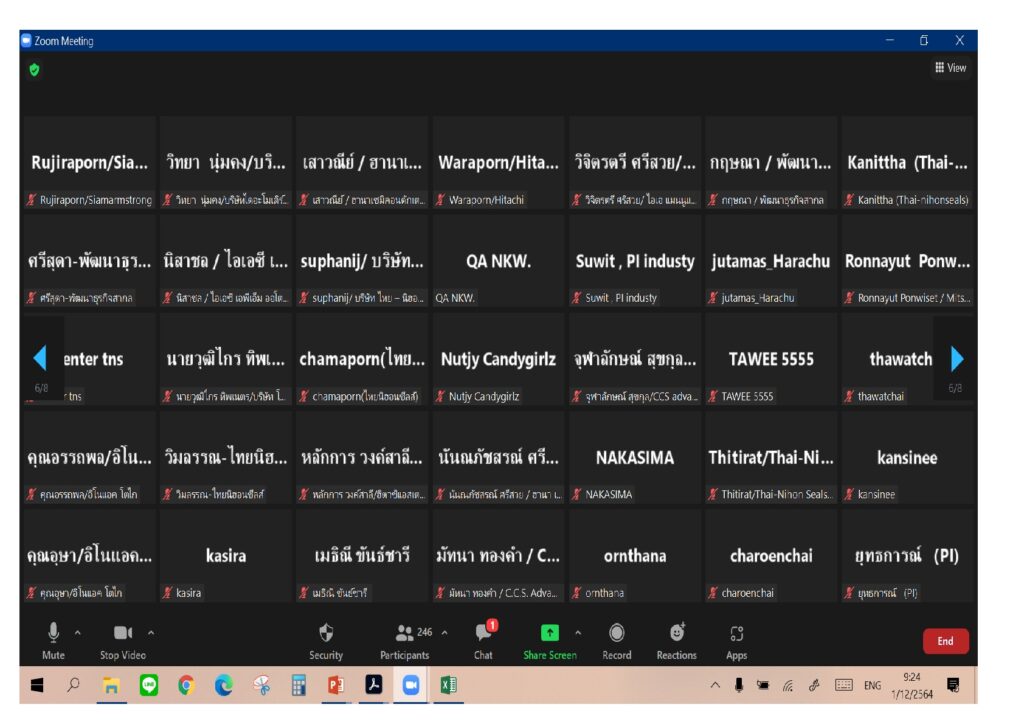Click the green encryption shield icon
The width and height of the screenshot is (1024, 724).
click(35, 70)
